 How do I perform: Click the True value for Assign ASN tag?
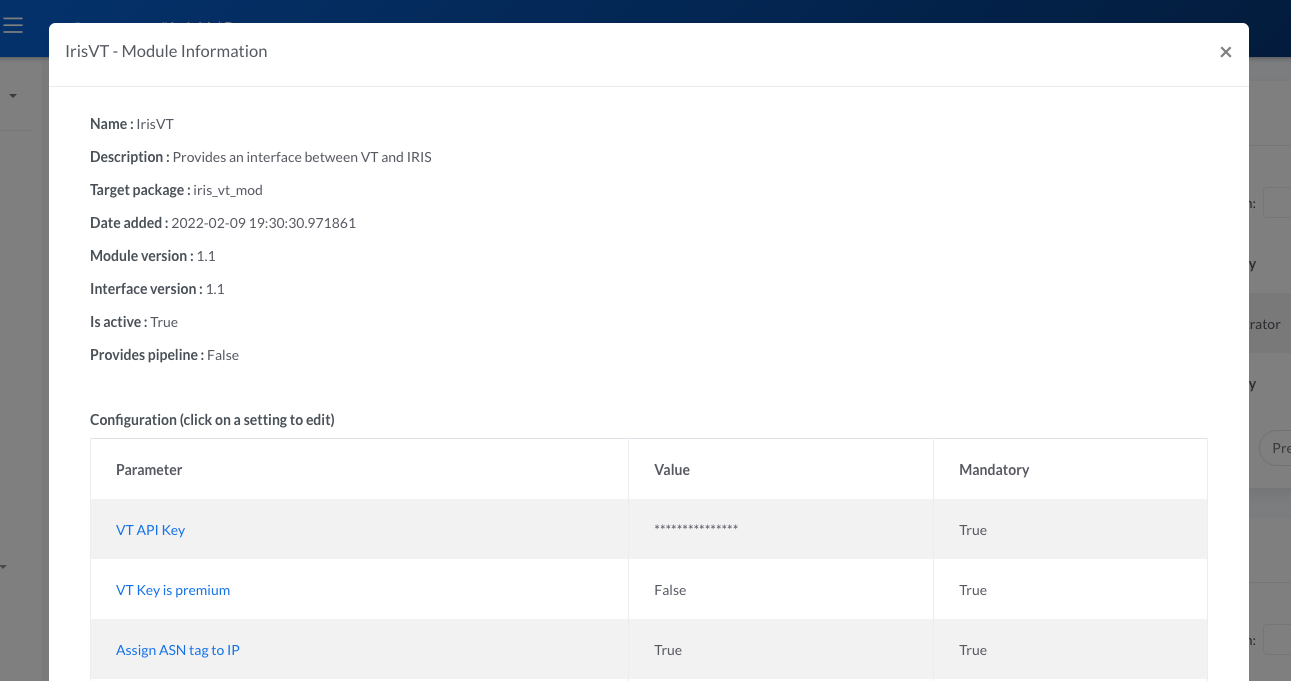pyautogui.click(x=668, y=650)
